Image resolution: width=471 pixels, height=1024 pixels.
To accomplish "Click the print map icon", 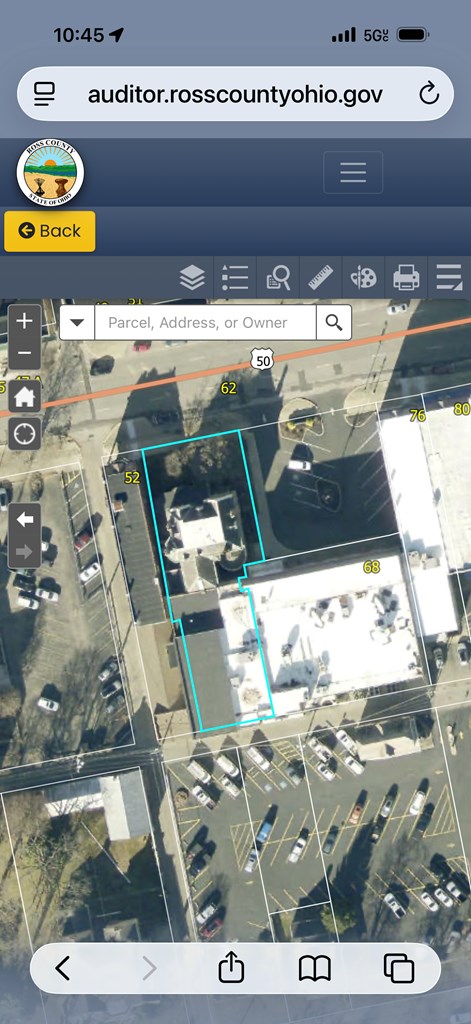I will point(406,278).
